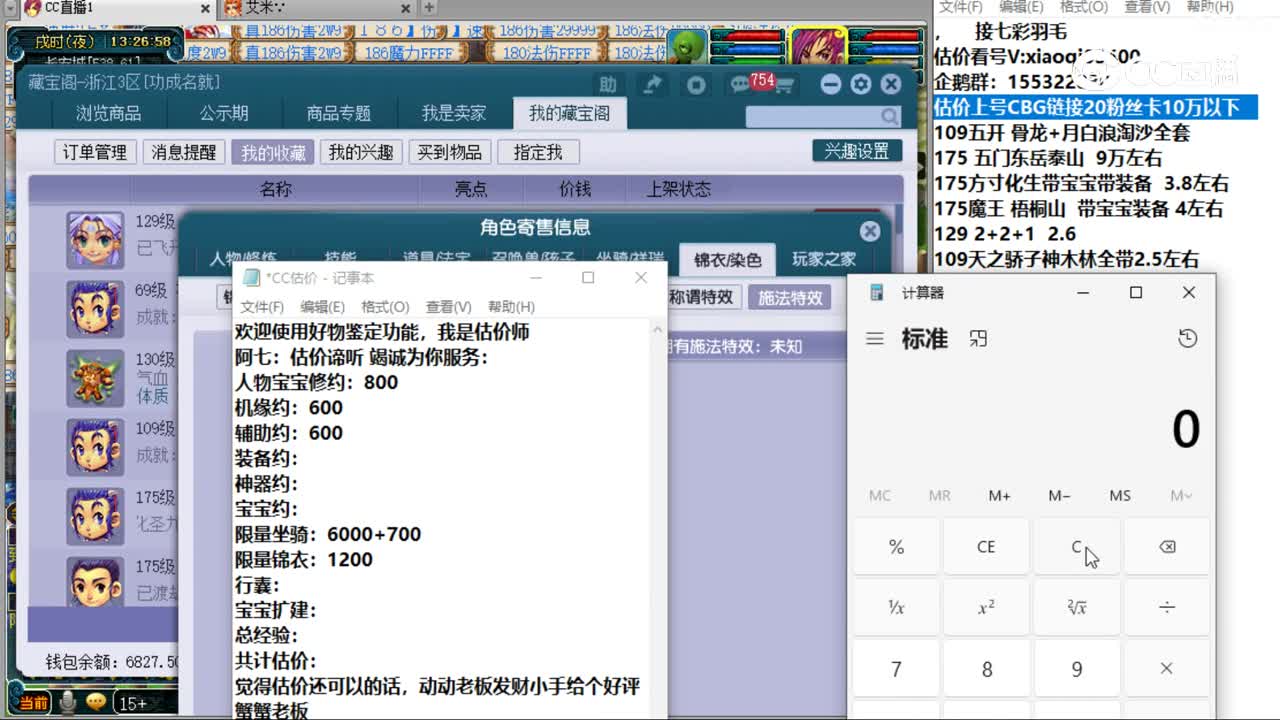Open Notepad 查看(V) menu
The height and width of the screenshot is (720, 1280).
pos(448,307)
